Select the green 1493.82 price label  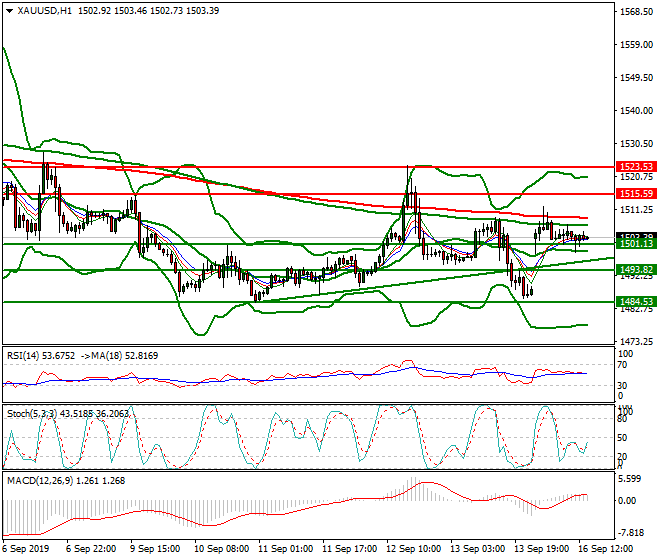click(x=636, y=270)
